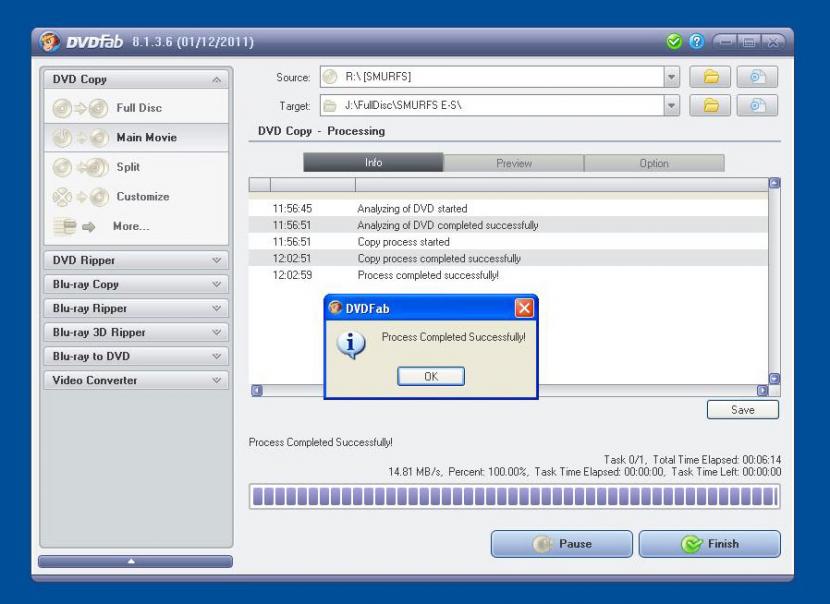Select log row 'Analyzing of DVD completed successfully'
The height and width of the screenshot is (604, 830).
[x=508, y=225]
